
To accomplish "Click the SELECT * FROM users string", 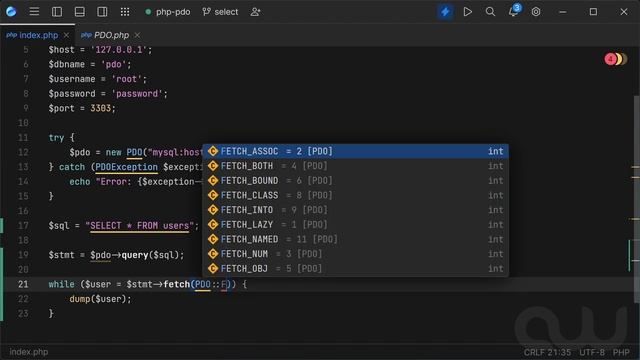I will point(139,226).
